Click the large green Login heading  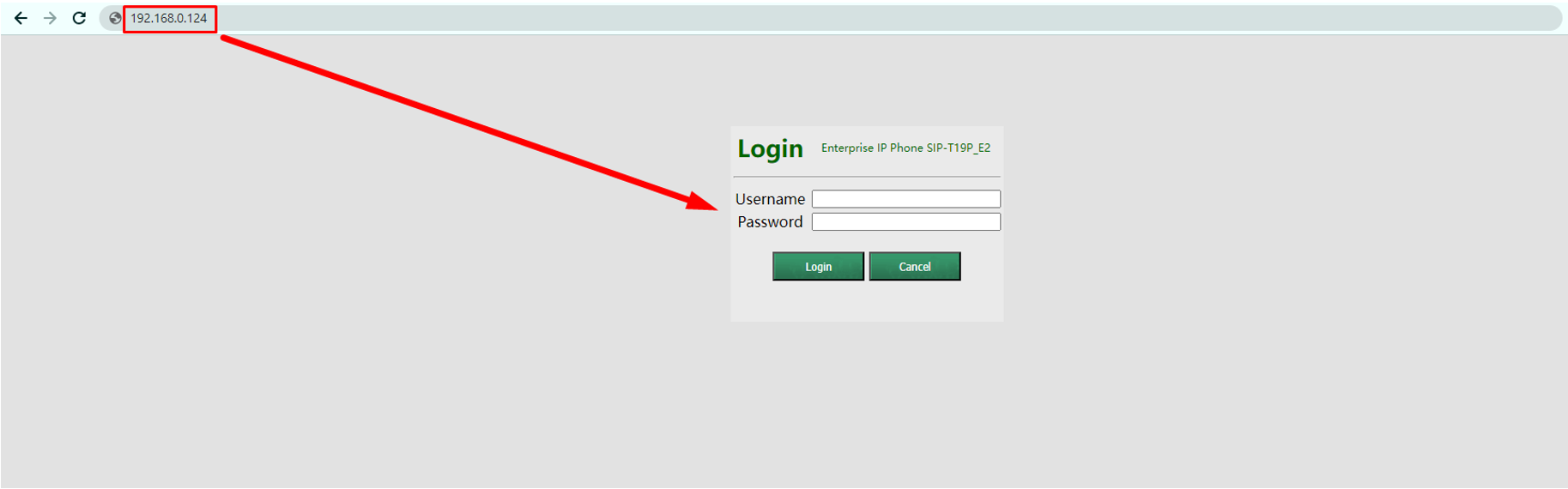(770, 149)
